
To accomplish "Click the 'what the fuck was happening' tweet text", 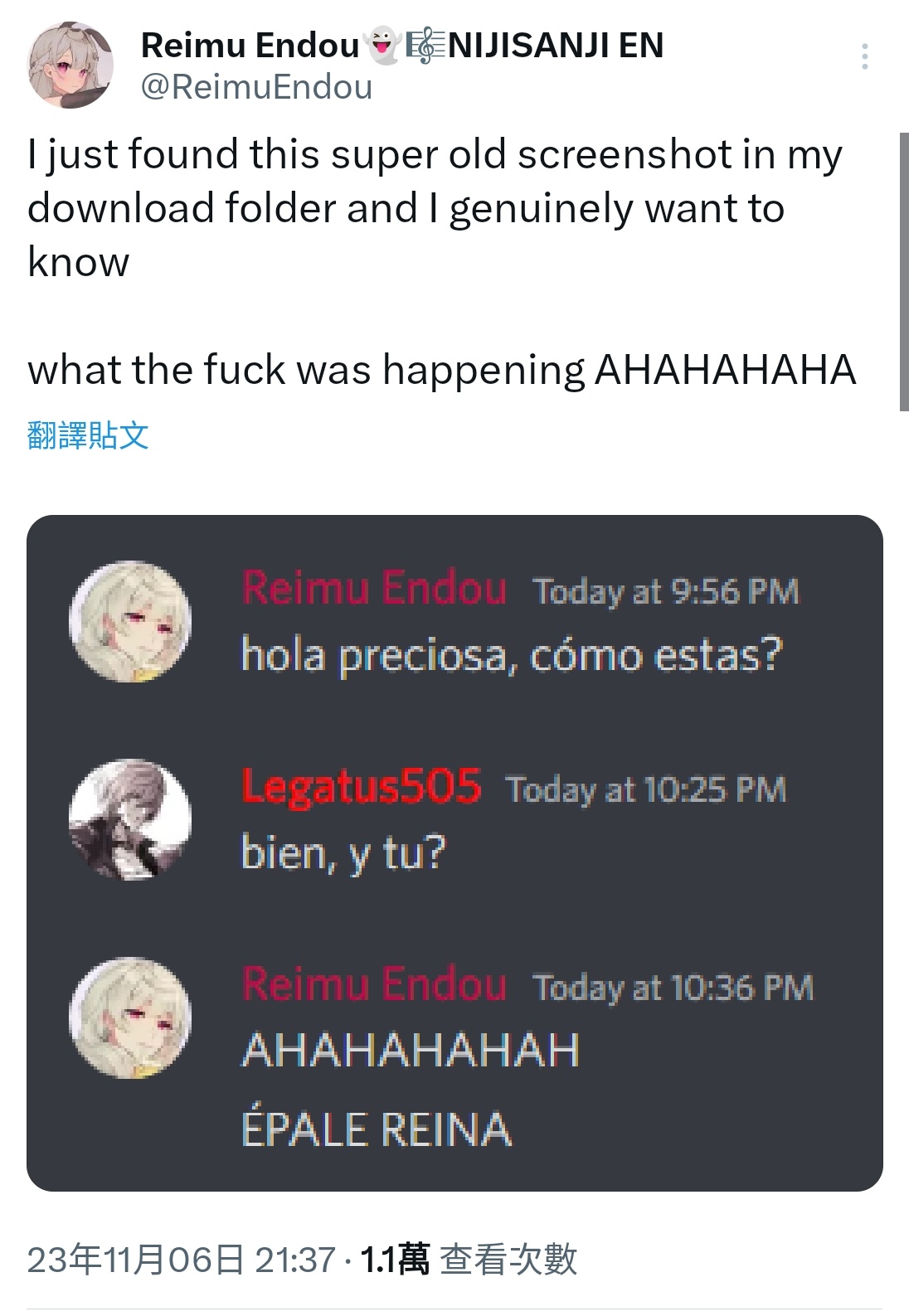I will (x=306, y=370).
